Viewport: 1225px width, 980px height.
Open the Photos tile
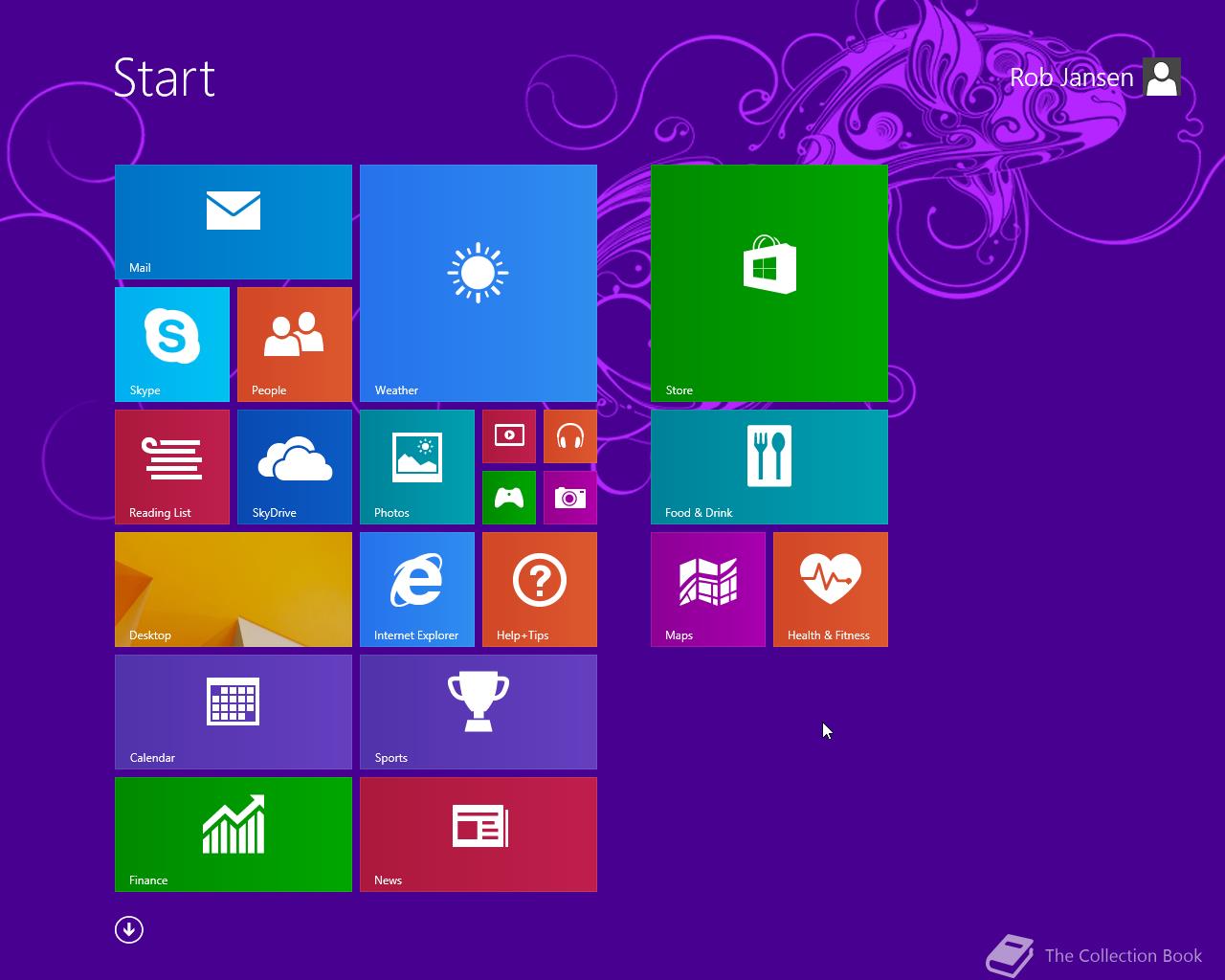click(417, 467)
